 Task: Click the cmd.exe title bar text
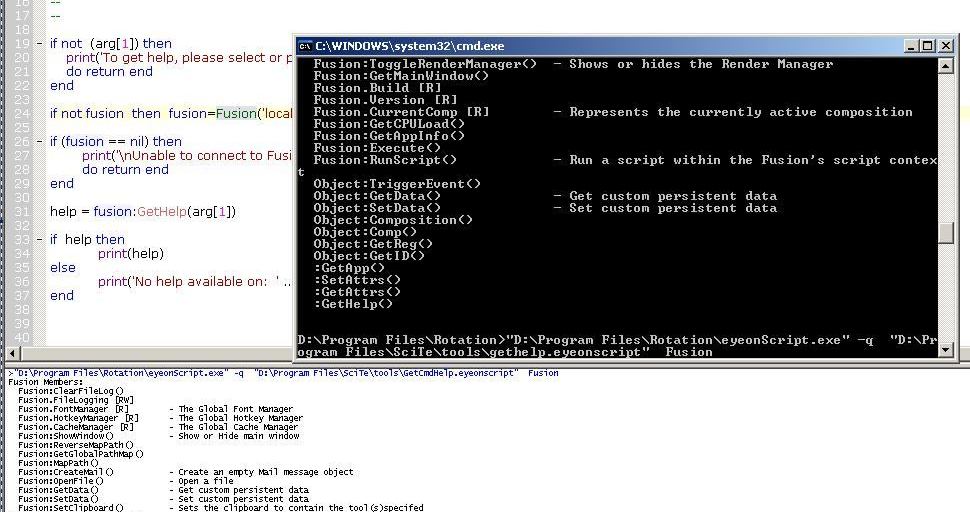tap(410, 46)
